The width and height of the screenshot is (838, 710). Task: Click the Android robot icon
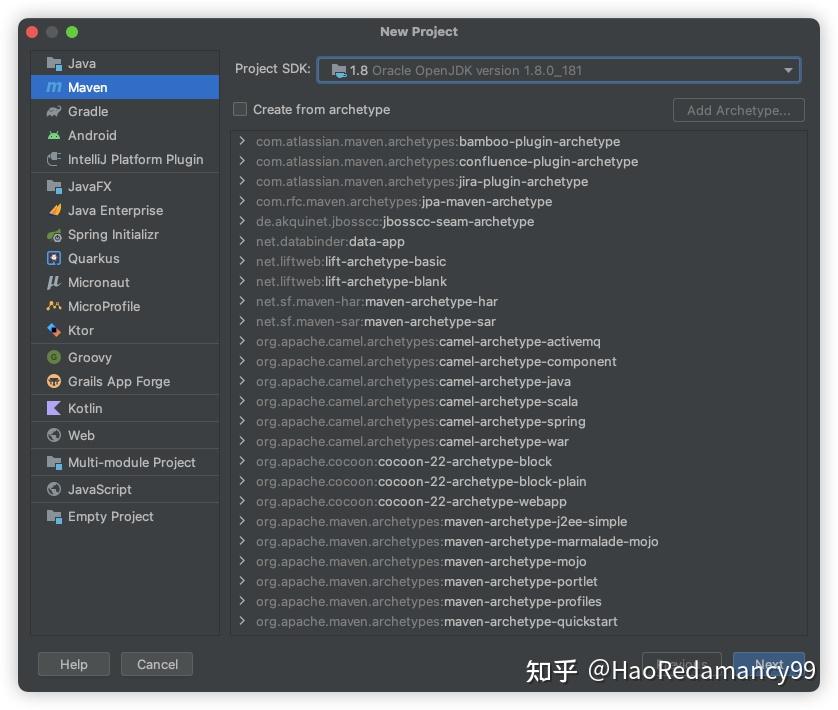[54, 135]
